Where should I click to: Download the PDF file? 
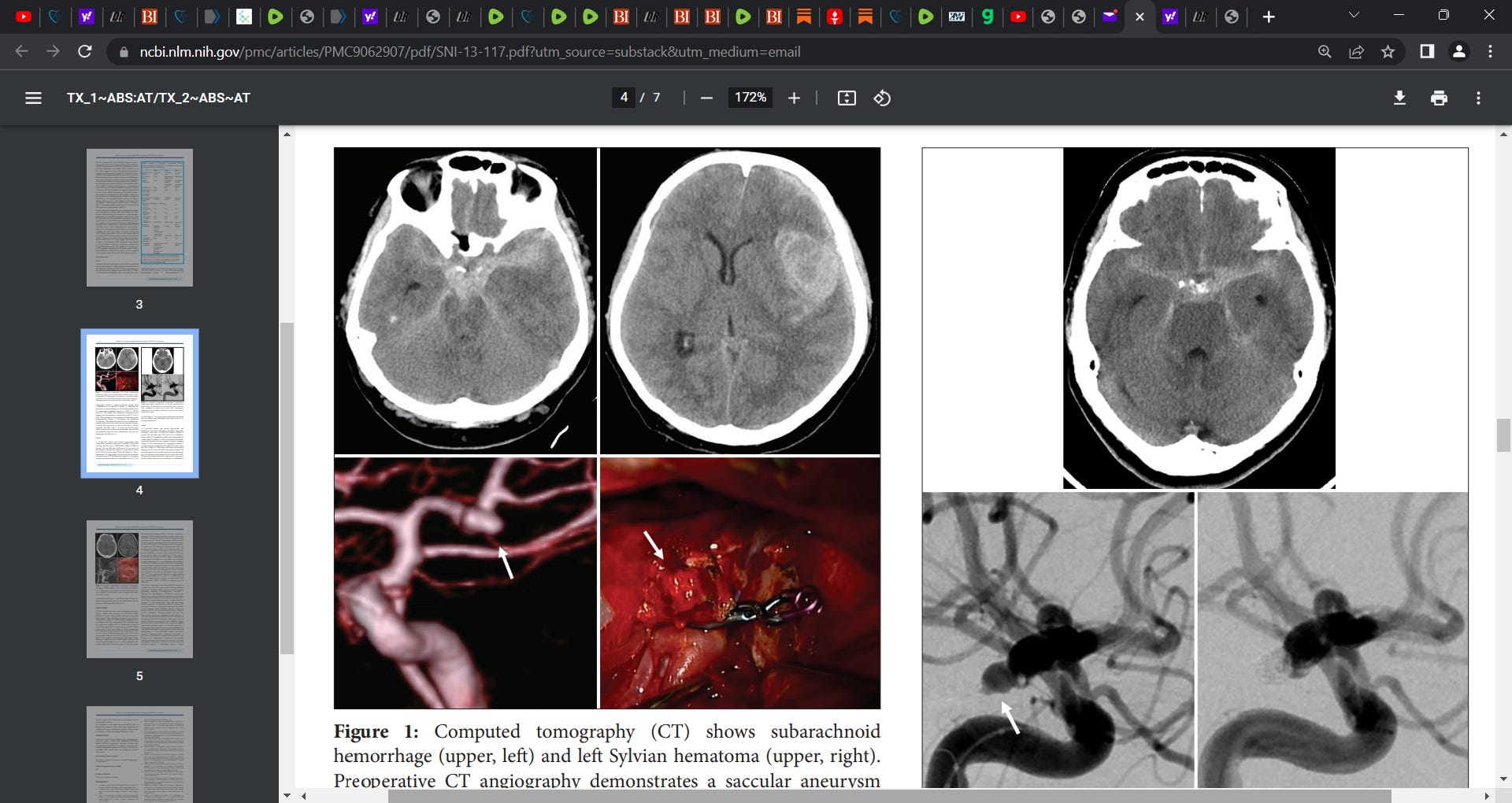coord(1399,98)
